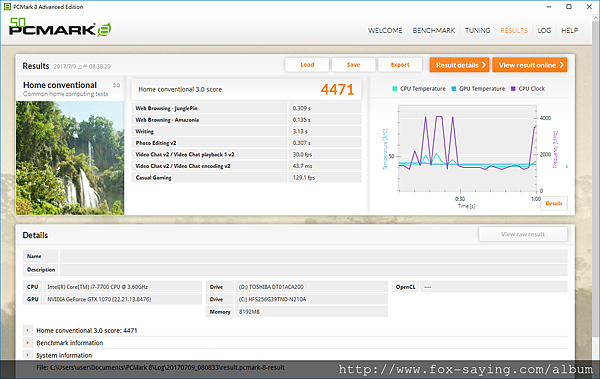
Task: Expand System information section
Action: (28, 355)
